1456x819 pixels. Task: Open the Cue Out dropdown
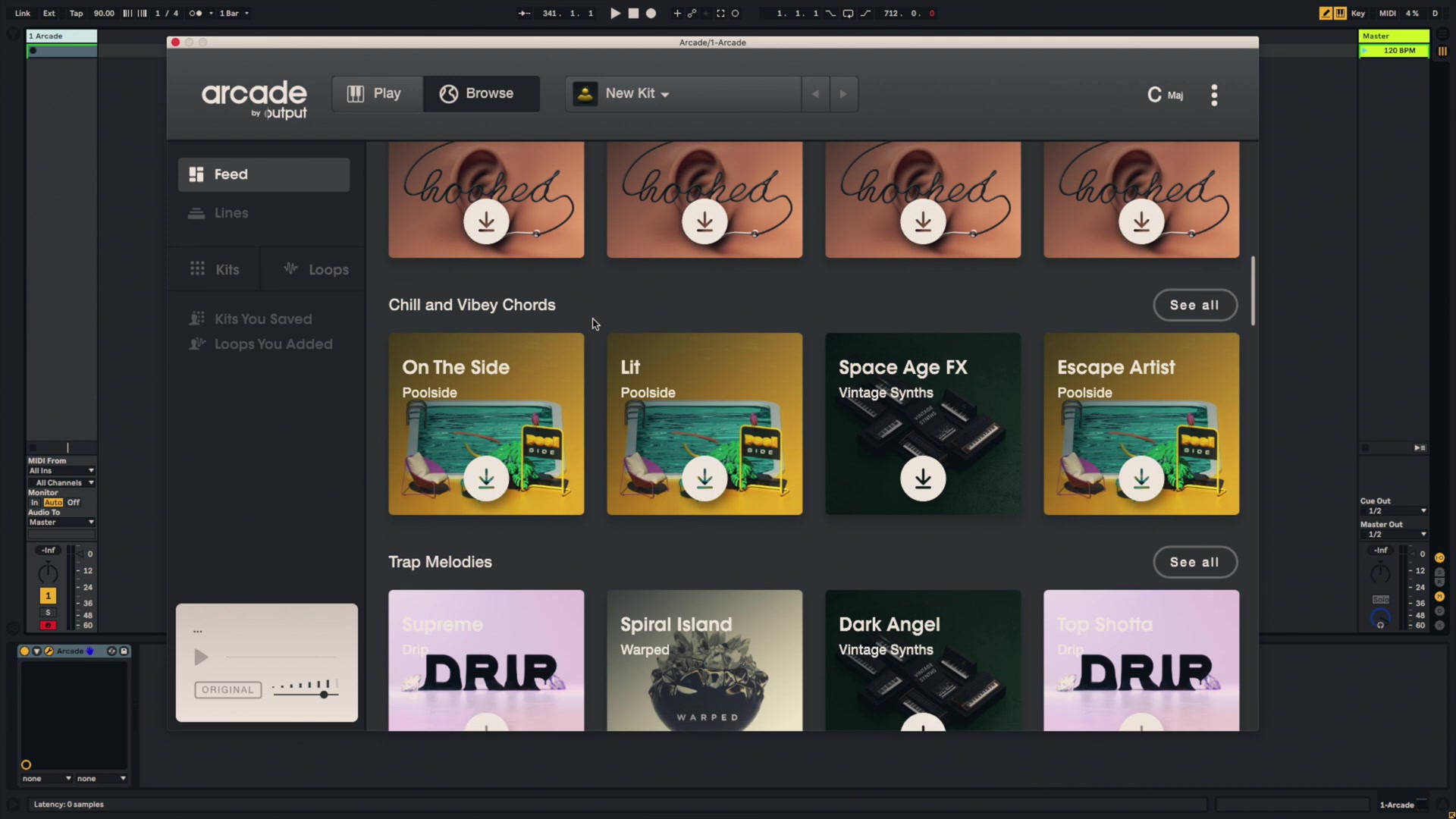(x=1394, y=511)
